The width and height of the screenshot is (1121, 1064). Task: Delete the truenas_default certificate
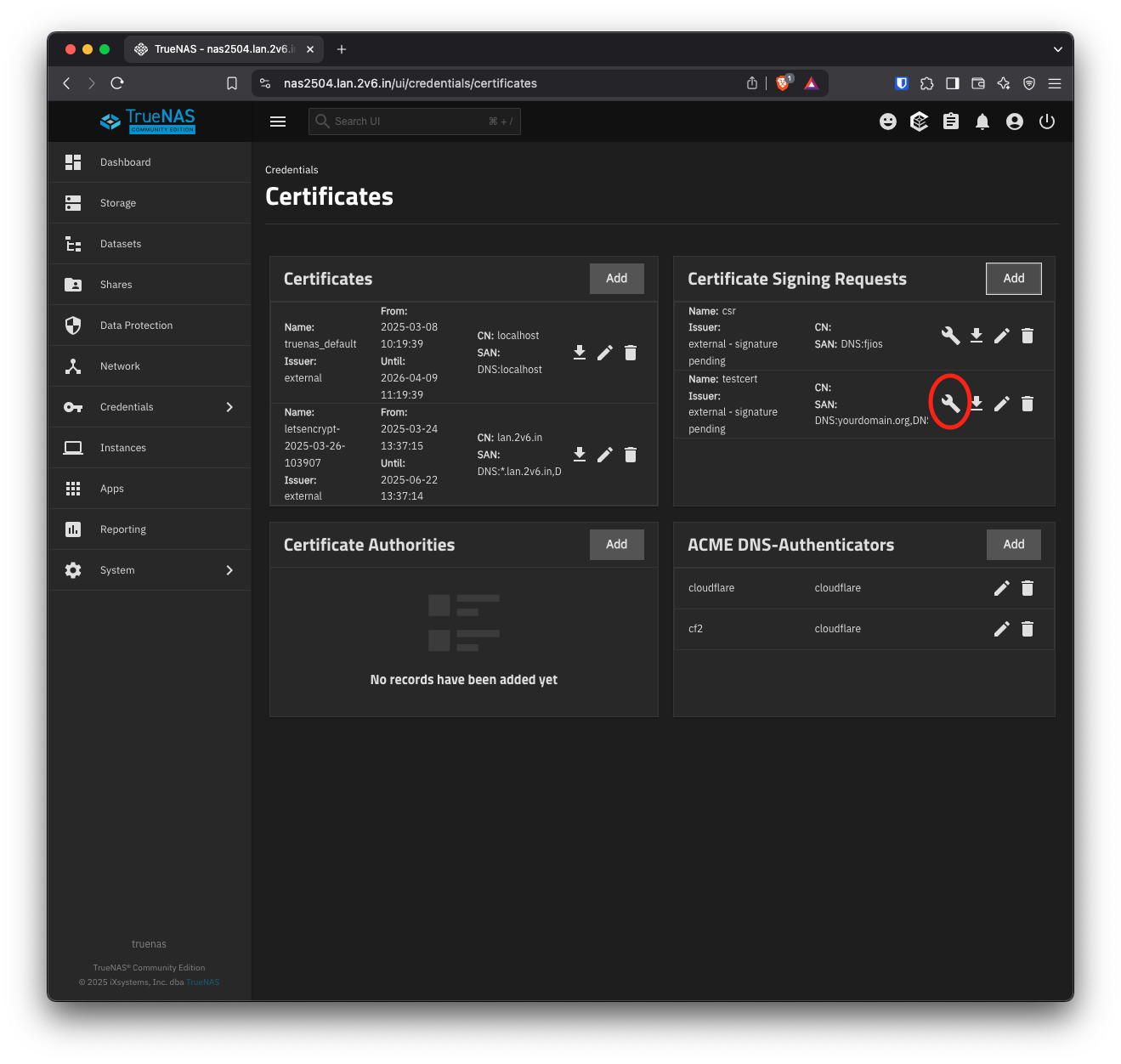click(631, 353)
